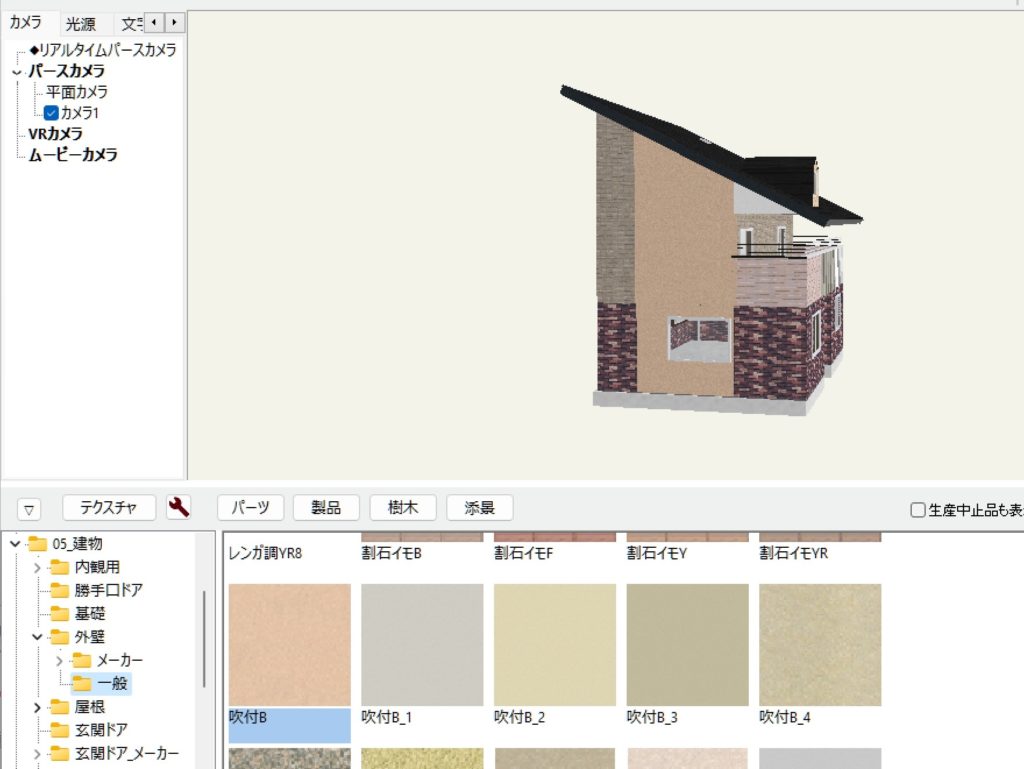
Task: Collapse the 外壁 folder node
Action: click(x=38, y=636)
